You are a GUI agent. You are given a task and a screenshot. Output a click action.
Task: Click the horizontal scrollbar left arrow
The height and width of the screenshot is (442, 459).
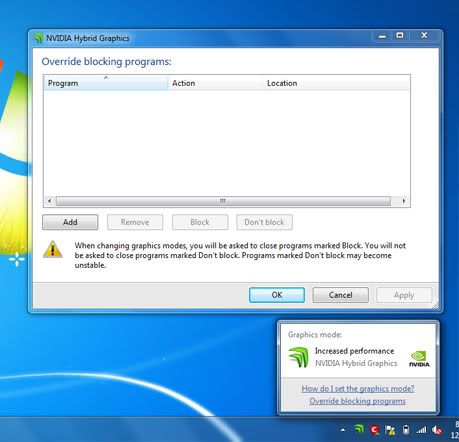click(49, 201)
